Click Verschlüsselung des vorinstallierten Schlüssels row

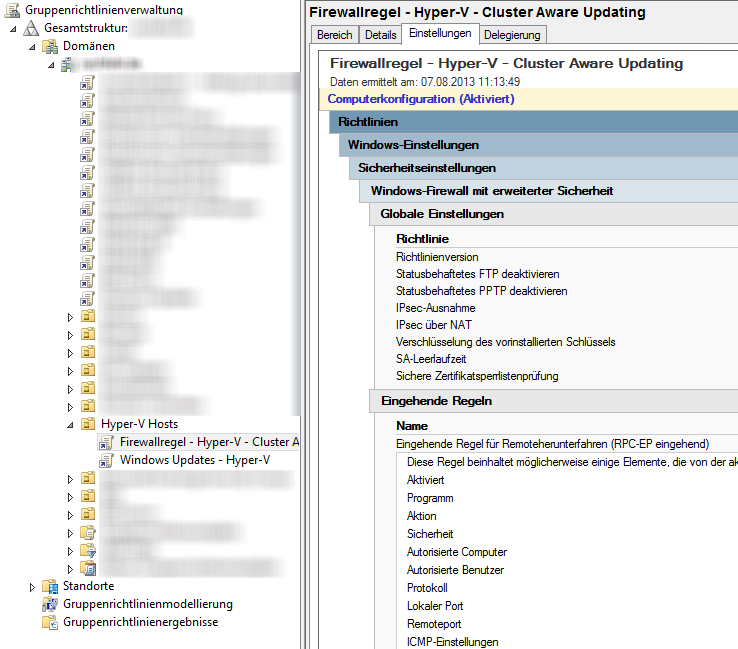pos(505,342)
